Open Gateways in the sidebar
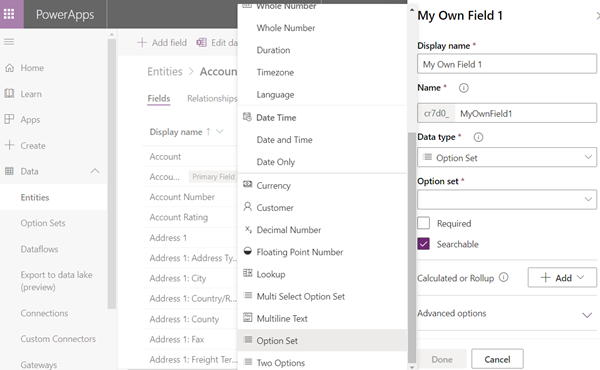 coord(39,365)
